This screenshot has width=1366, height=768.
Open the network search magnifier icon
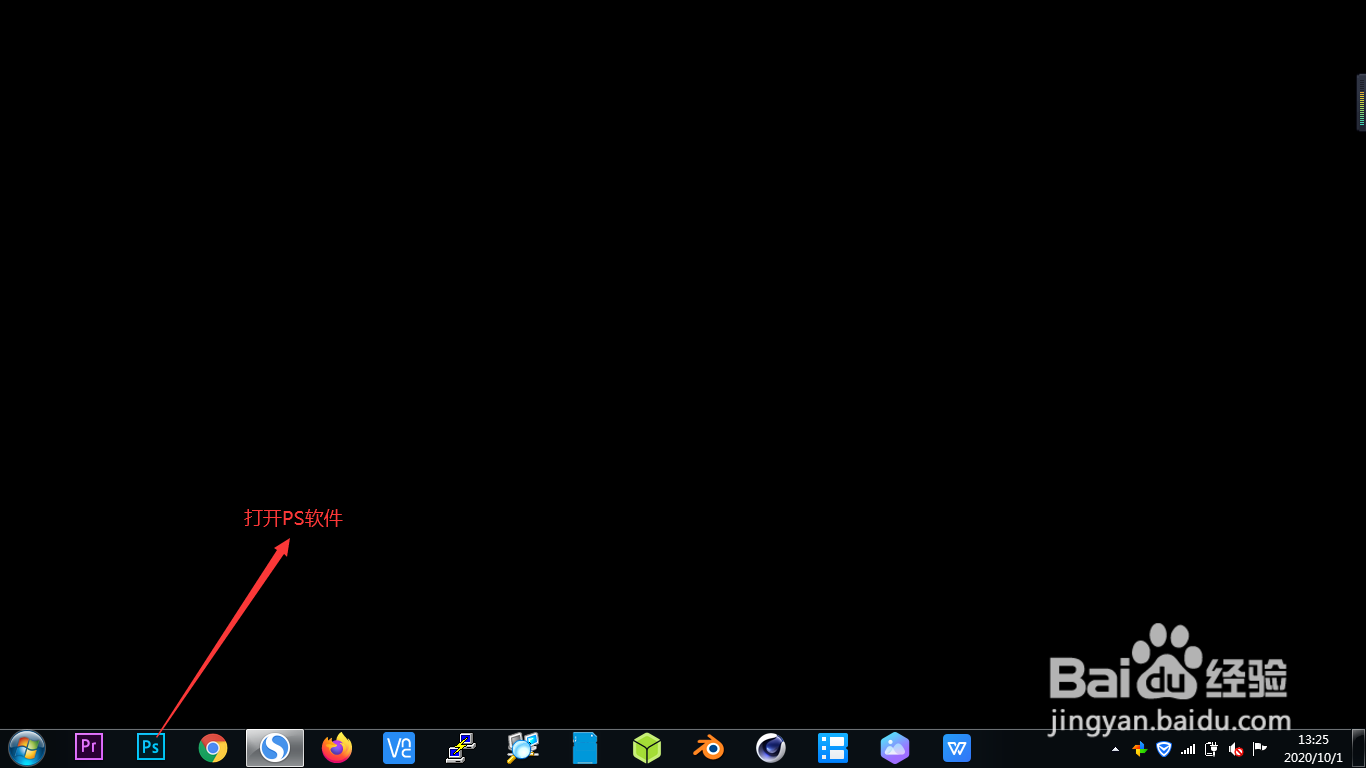523,748
